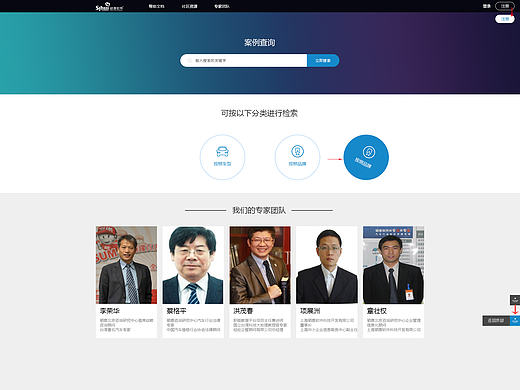
Task: Click the blue back-to-top icon
Action: tap(515, 321)
